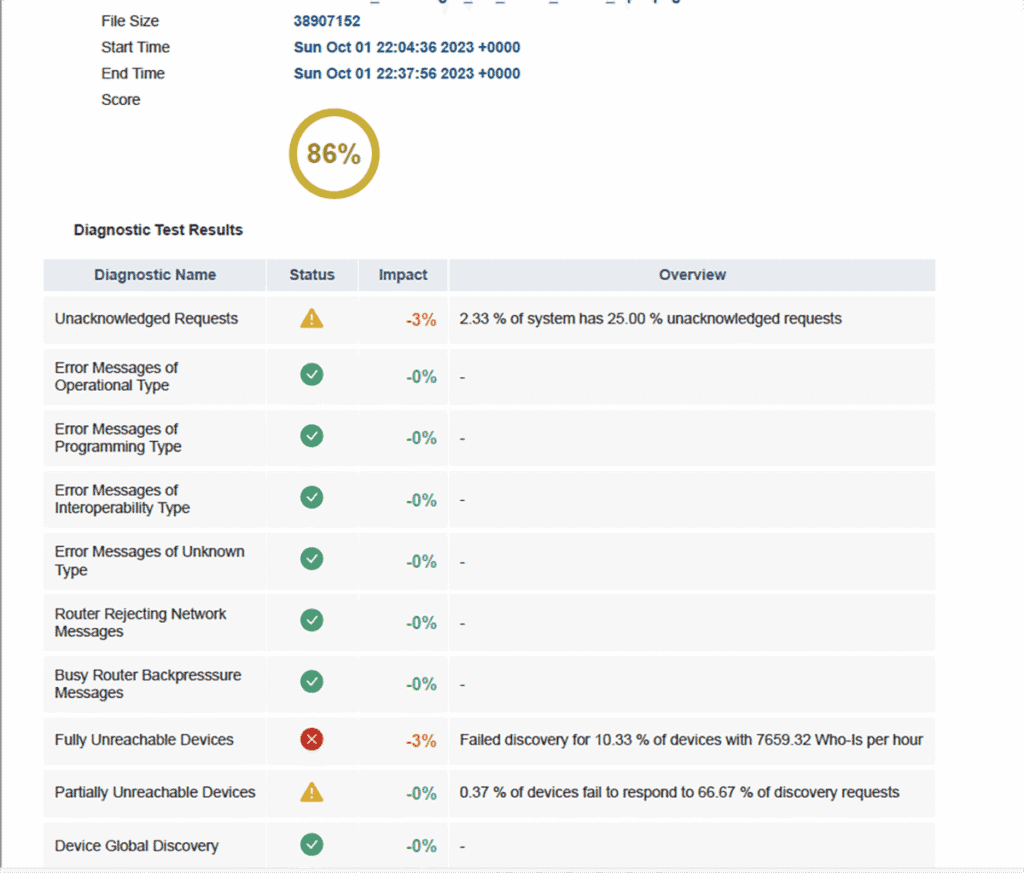Click -0% impact for Device Global Discovery

coord(421,846)
